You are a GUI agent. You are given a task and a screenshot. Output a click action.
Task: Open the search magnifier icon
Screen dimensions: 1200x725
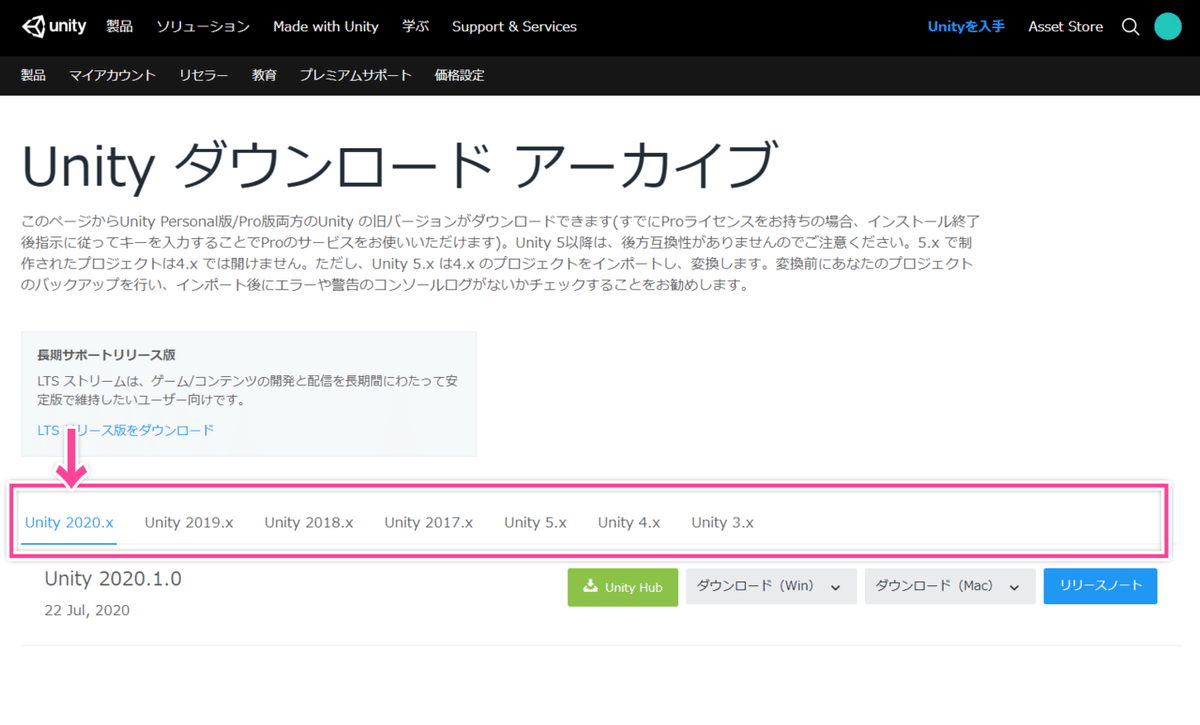[1130, 27]
